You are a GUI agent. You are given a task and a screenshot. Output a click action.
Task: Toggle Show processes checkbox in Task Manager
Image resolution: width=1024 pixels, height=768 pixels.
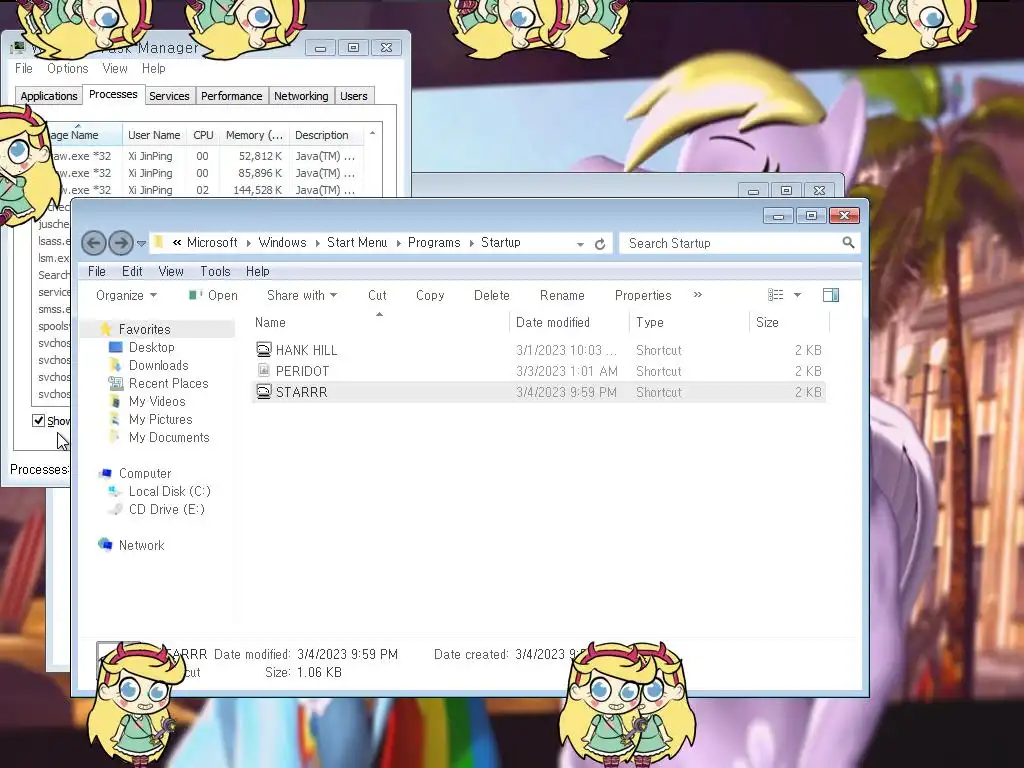coord(39,421)
